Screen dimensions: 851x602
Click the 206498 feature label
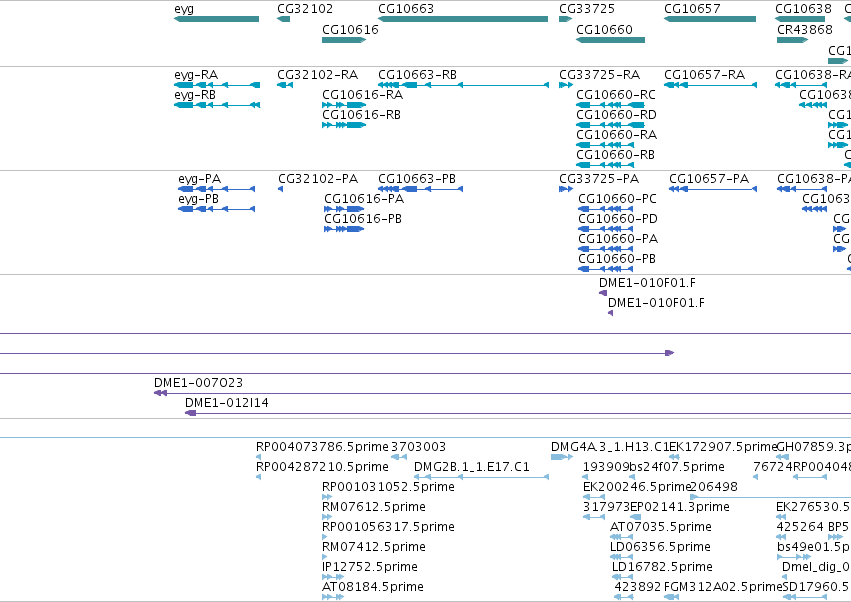coord(714,487)
